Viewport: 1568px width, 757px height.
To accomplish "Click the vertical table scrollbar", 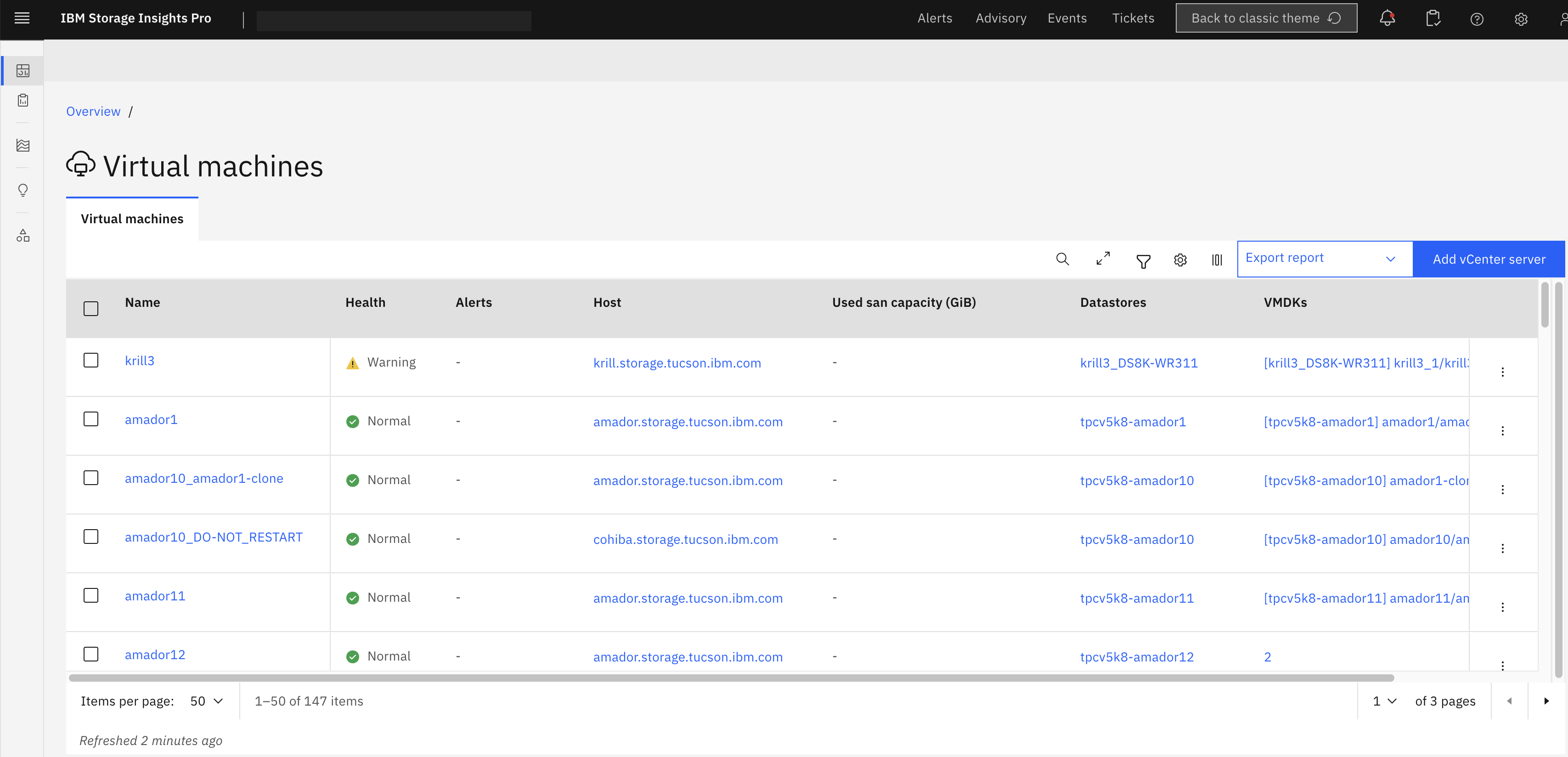I will click(1545, 305).
